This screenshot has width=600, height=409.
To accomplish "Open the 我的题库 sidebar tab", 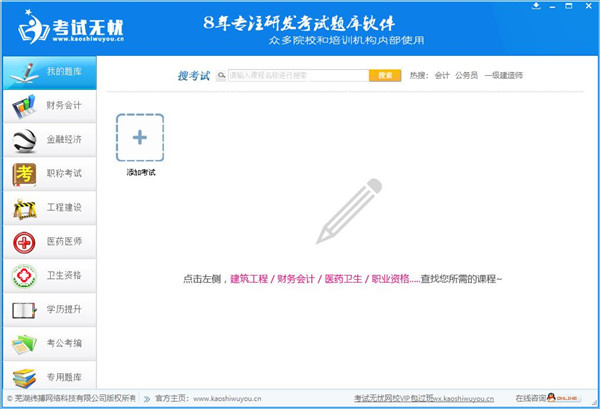I will (x=49, y=73).
